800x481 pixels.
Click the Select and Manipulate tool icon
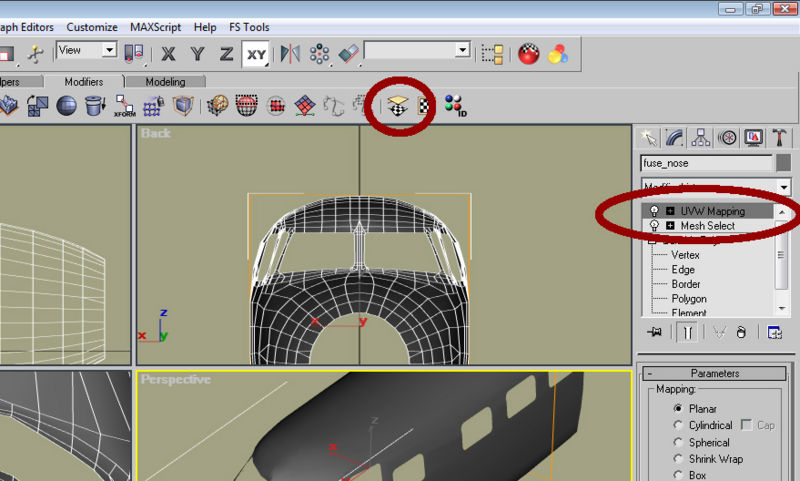point(35,54)
